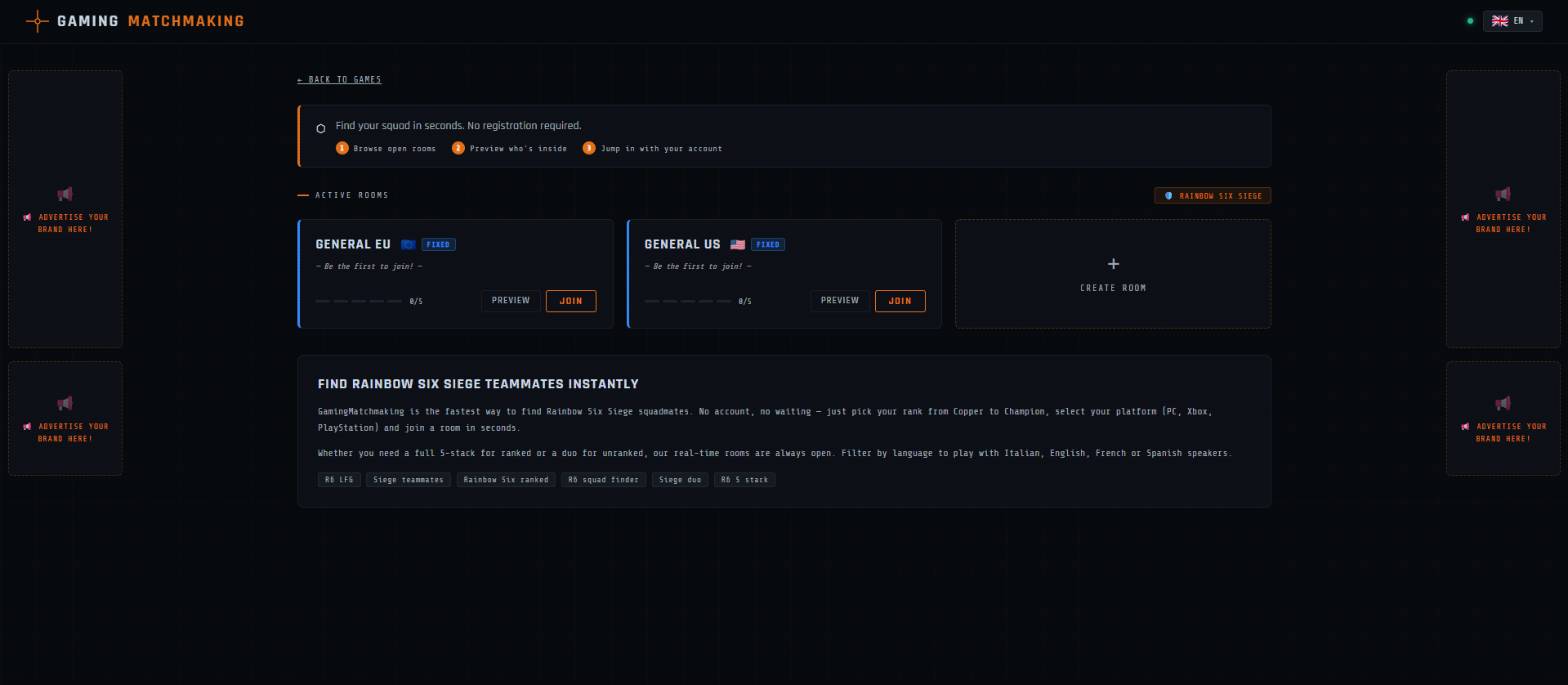Click 'Find Rainbow Six Siege Teammates Instantly' heading

click(478, 384)
